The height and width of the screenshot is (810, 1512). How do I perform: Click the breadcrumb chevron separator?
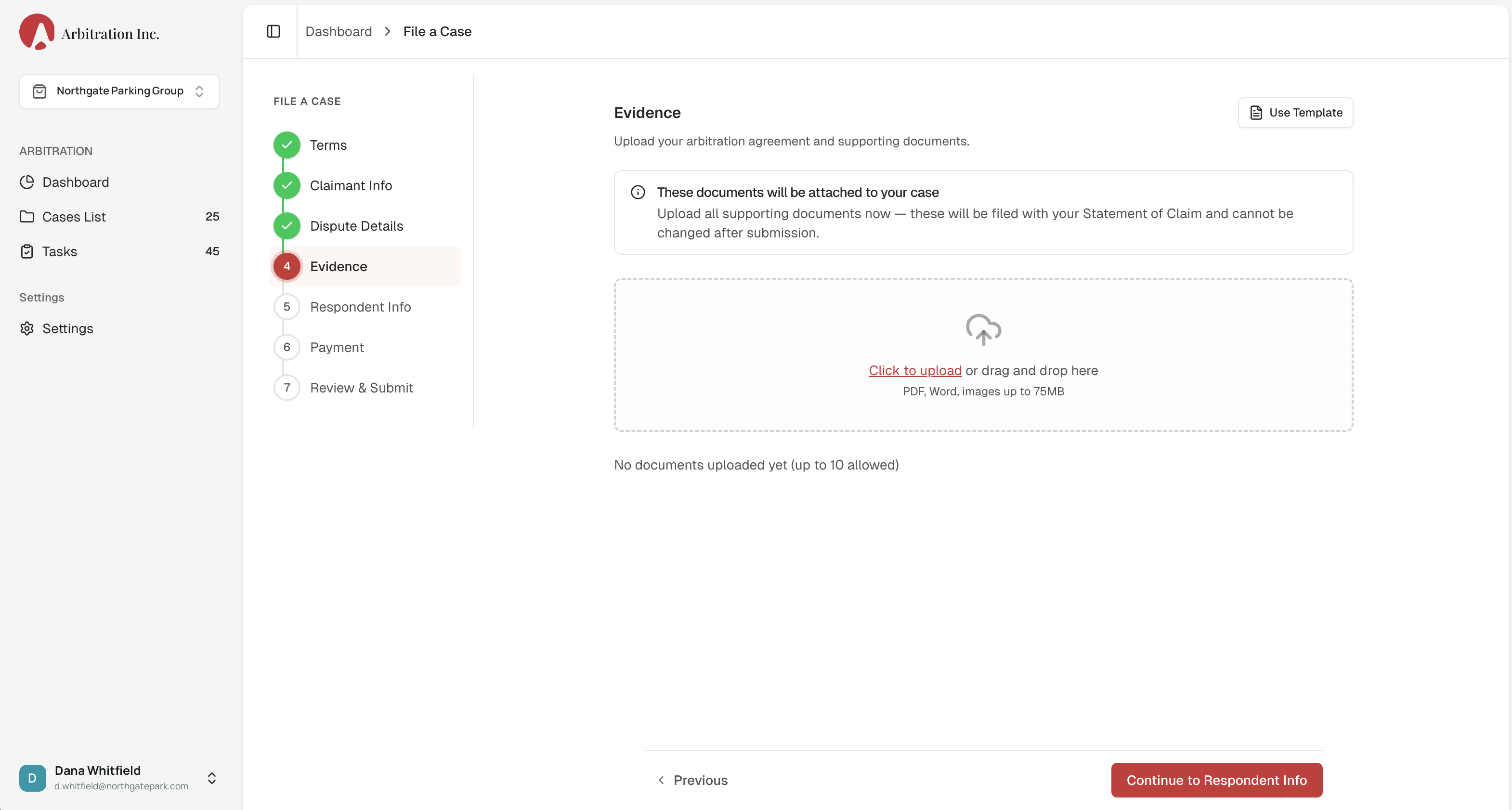coord(388,32)
